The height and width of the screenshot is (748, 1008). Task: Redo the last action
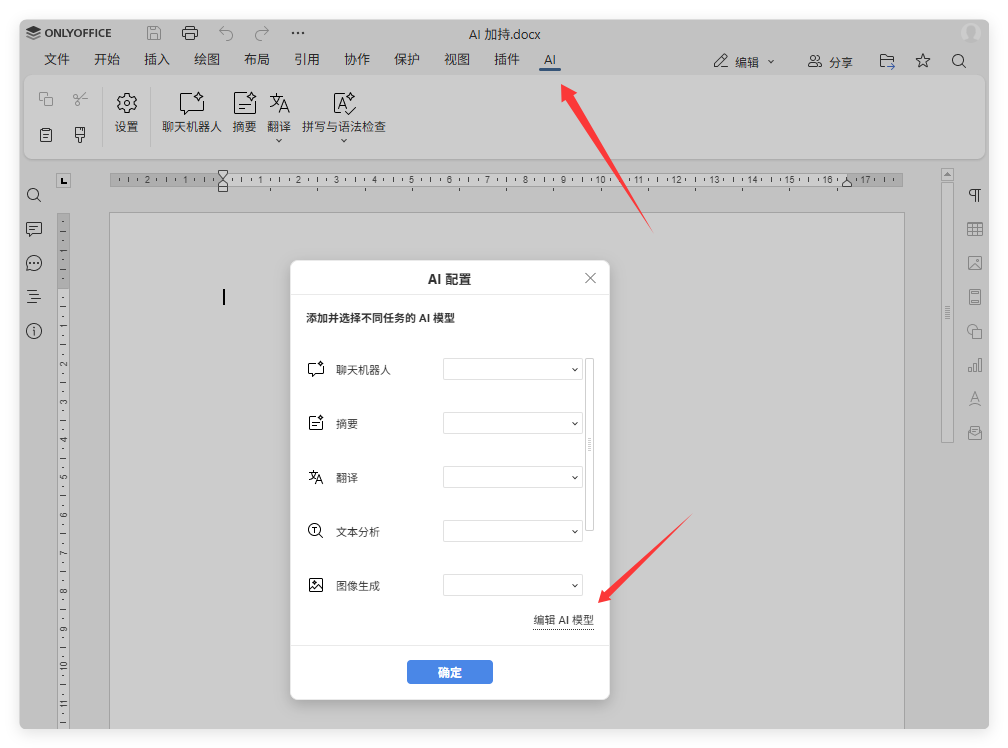(262, 33)
